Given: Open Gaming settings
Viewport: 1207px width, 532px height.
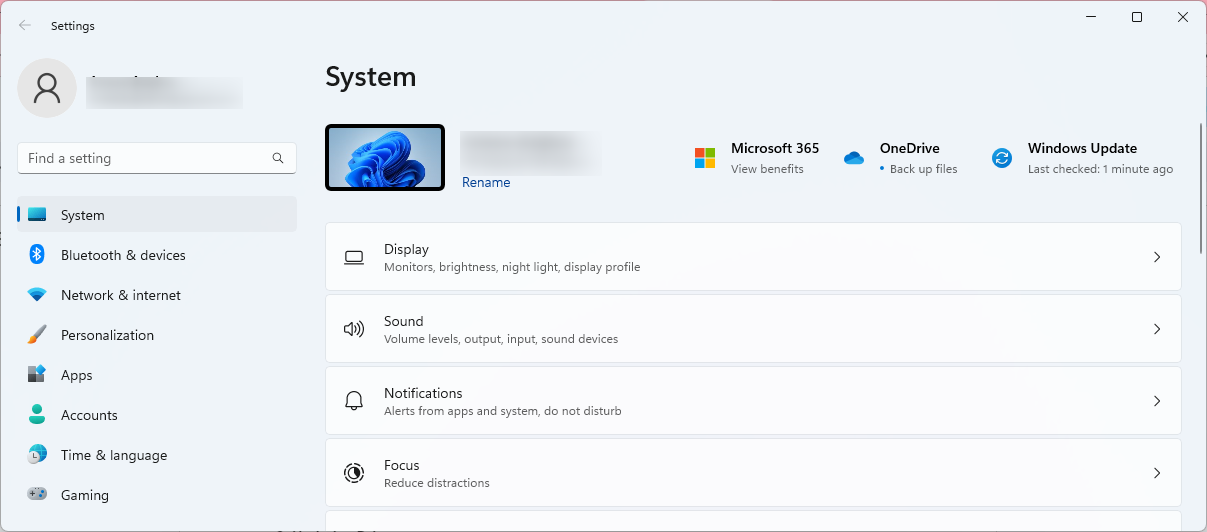Looking at the screenshot, I should point(157,495).
